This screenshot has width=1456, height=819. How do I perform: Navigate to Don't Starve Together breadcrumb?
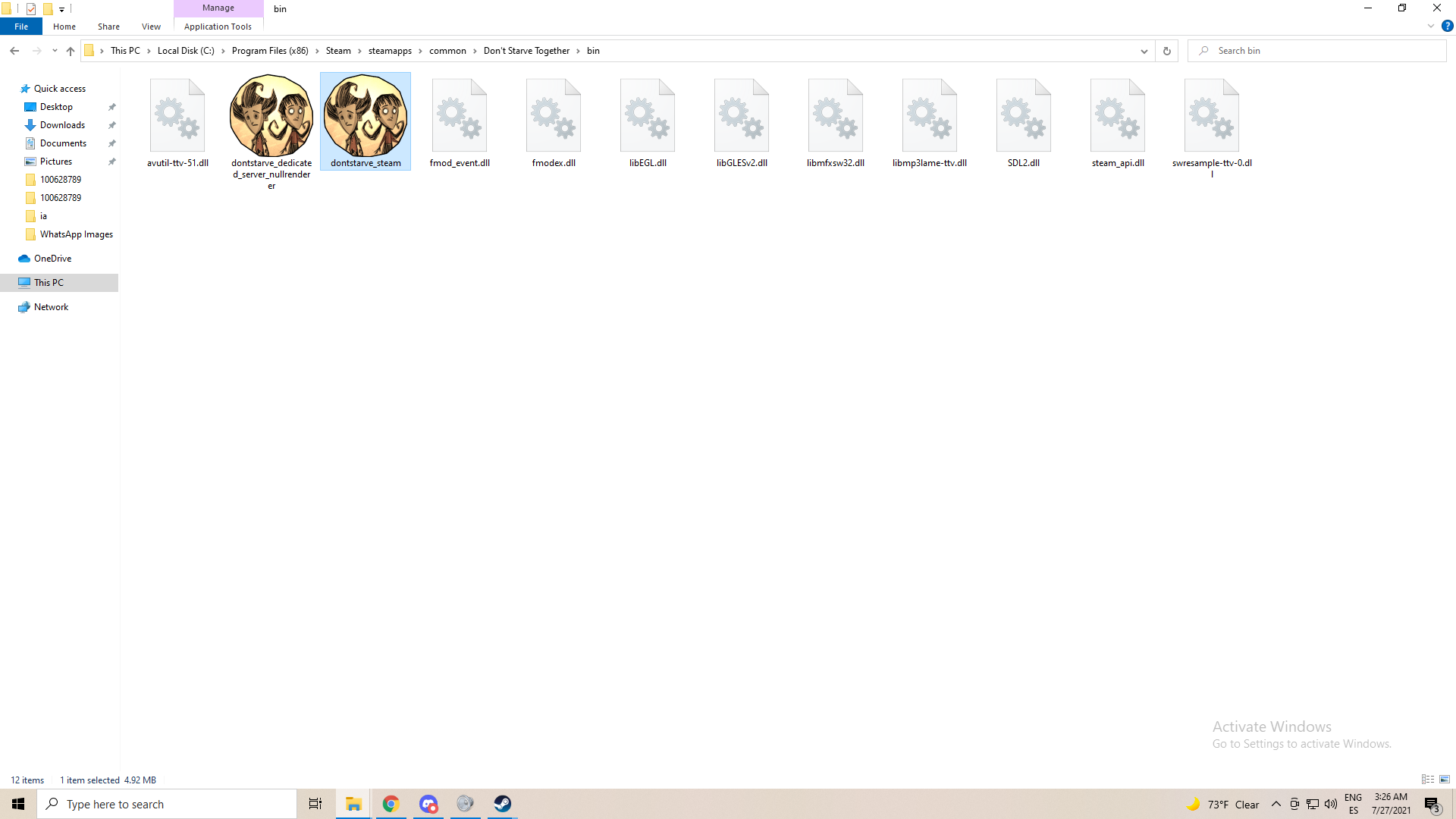pyautogui.click(x=526, y=51)
